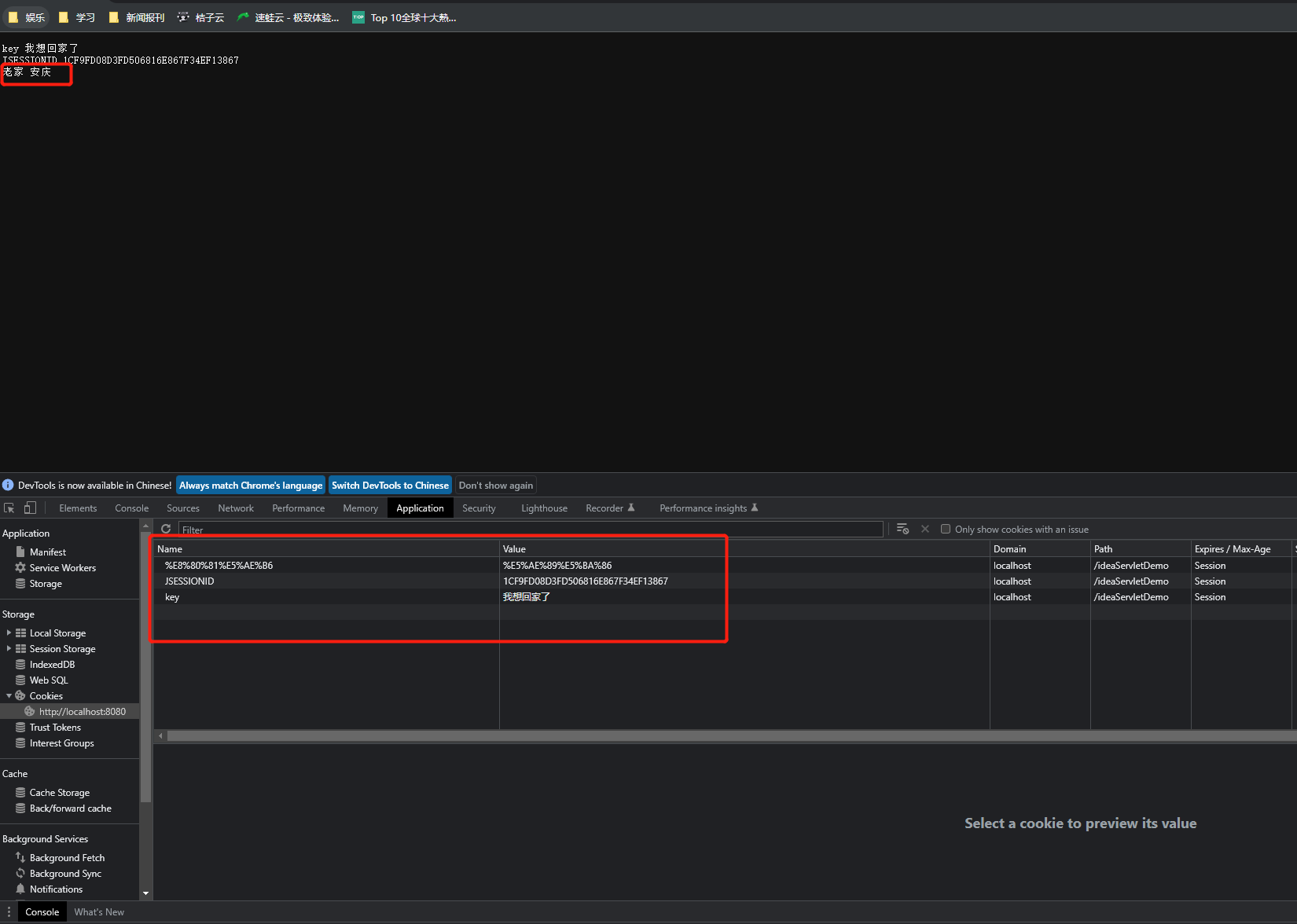Open Trust Tokens in sidebar
1297x924 pixels.
[x=55, y=728]
